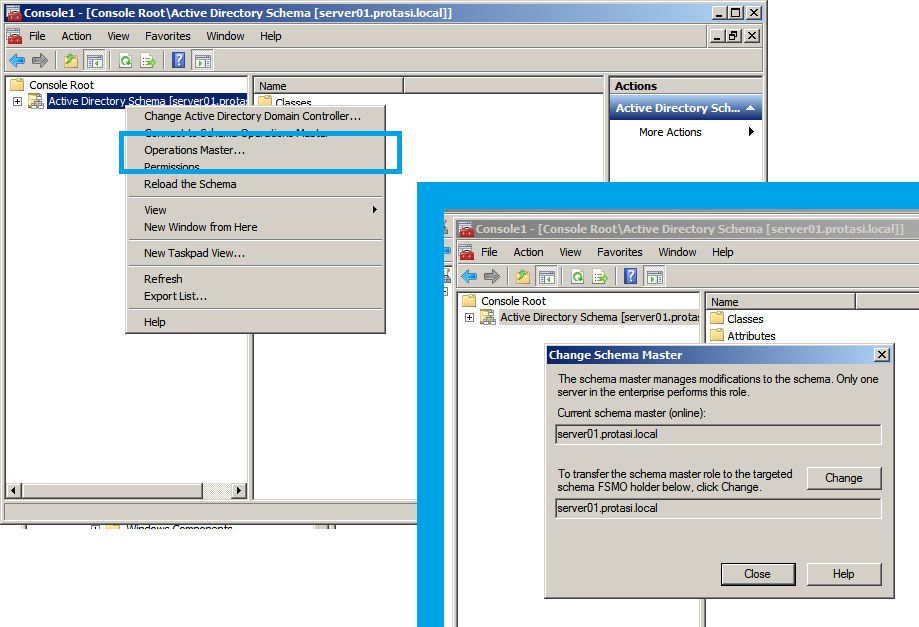The height and width of the screenshot is (627, 919).
Task: Click Export List icon in first console toolbar
Action: coord(148,60)
